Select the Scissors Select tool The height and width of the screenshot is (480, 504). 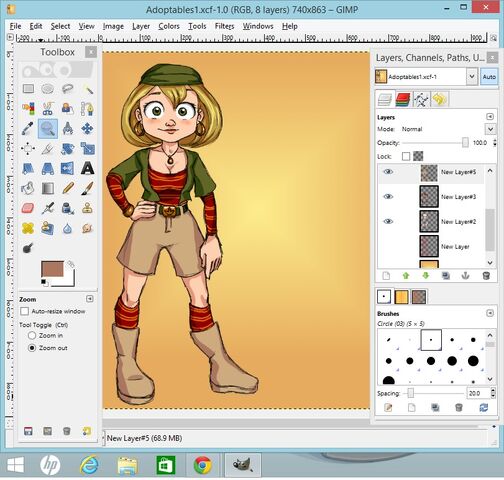click(48, 109)
